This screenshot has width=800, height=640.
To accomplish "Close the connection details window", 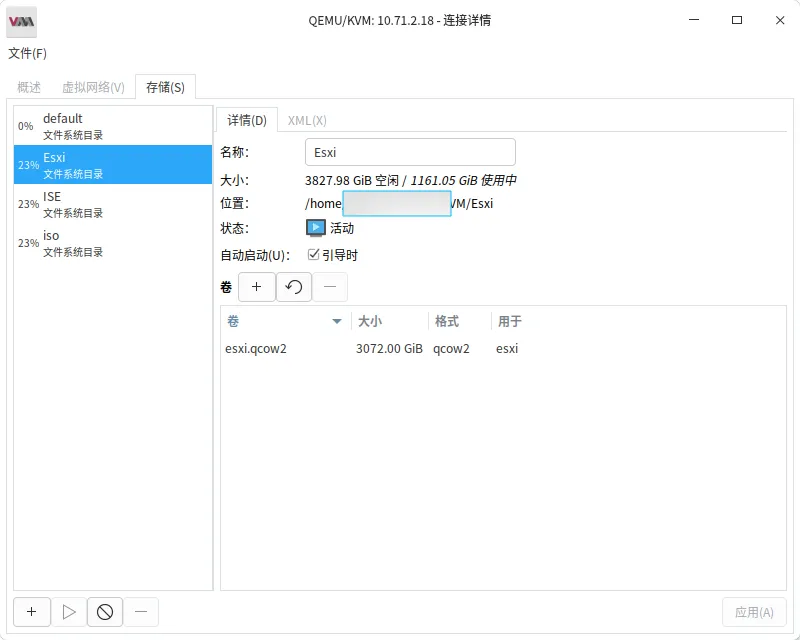I will (780, 20).
